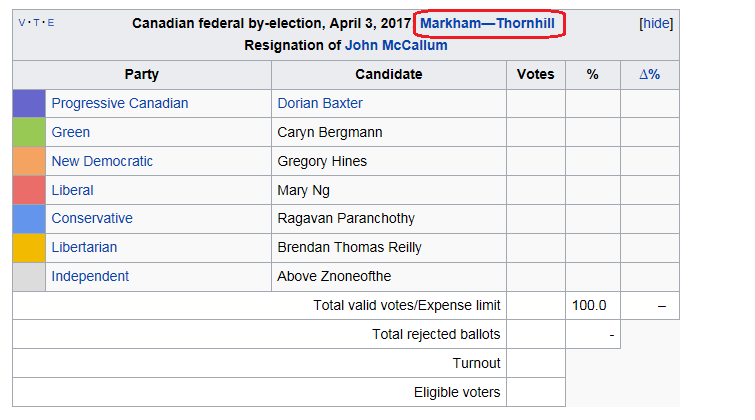Screen dimensions: 755x420
Task: Click the Mary Ng candidate cell
Action: [303, 190]
